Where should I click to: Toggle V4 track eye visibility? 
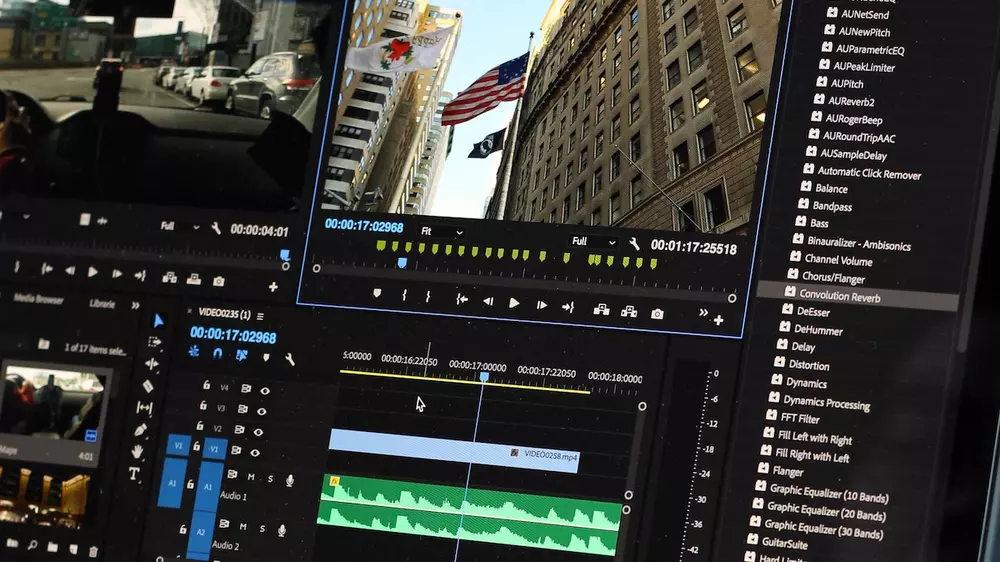(x=265, y=390)
